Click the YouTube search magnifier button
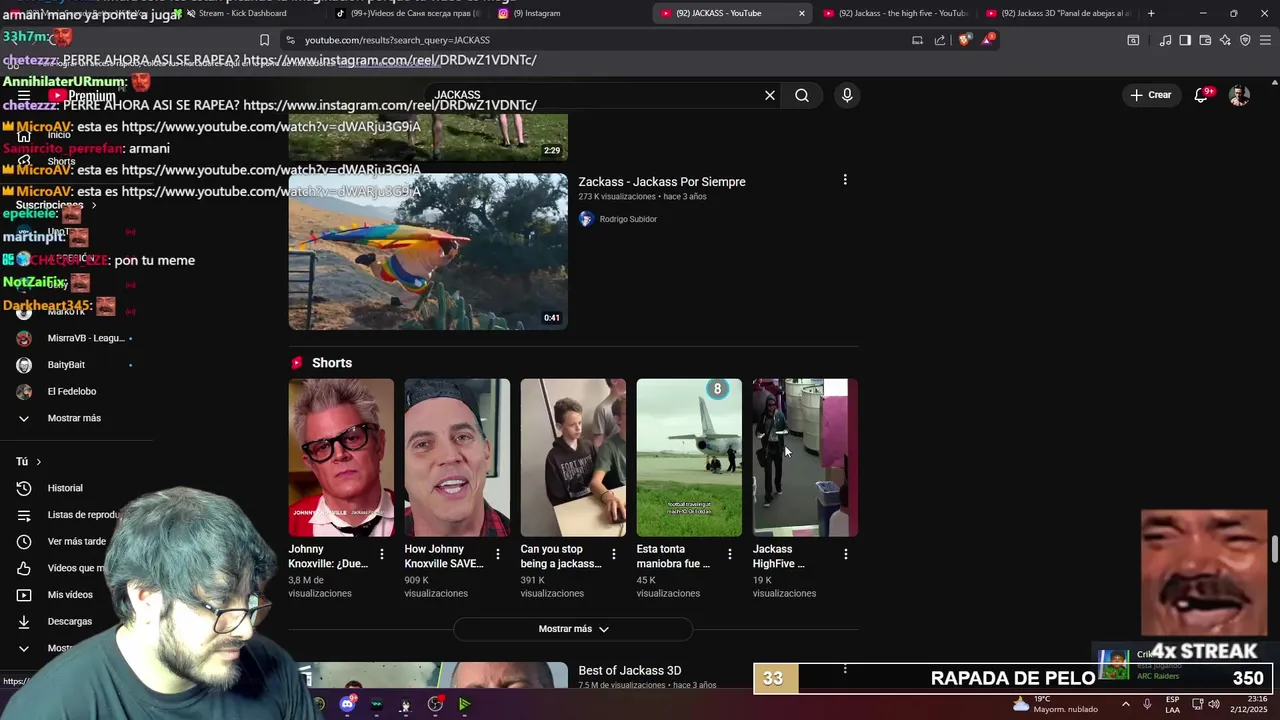Screen dimensions: 1280x720 (x=802, y=95)
